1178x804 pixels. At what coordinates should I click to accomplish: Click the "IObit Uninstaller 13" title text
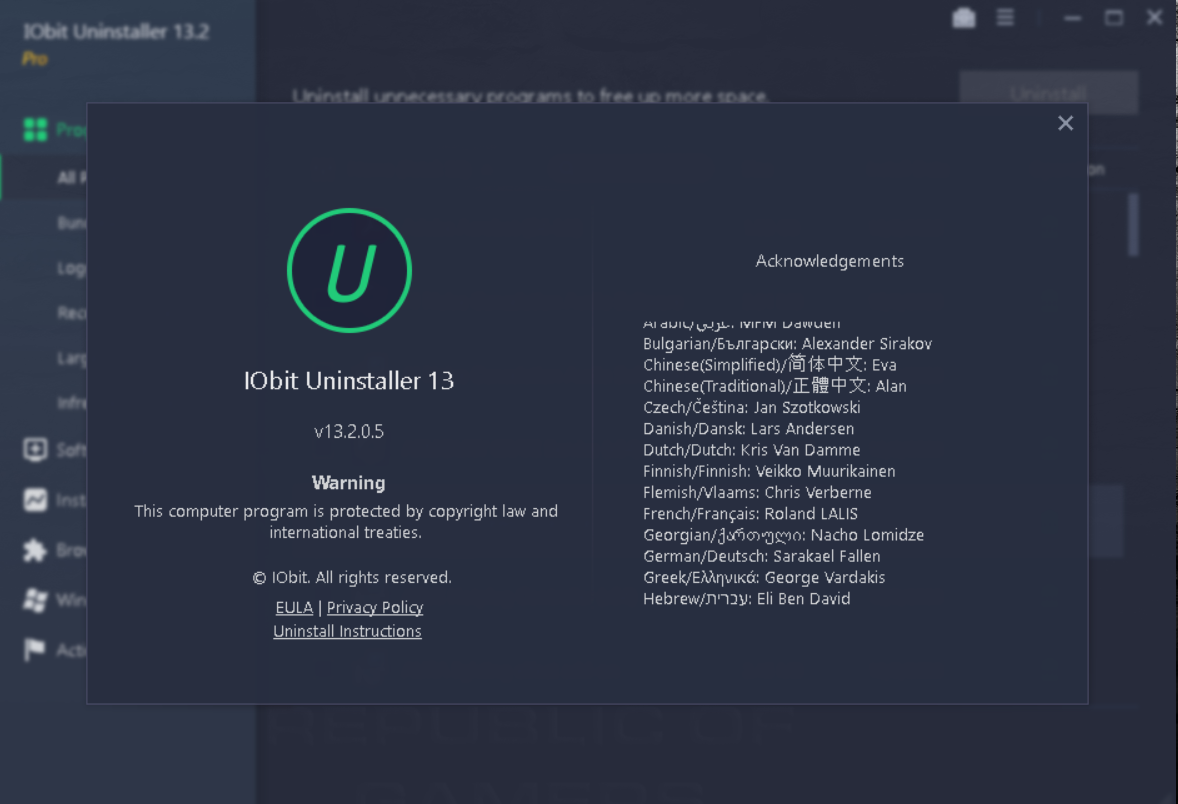point(349,380)
